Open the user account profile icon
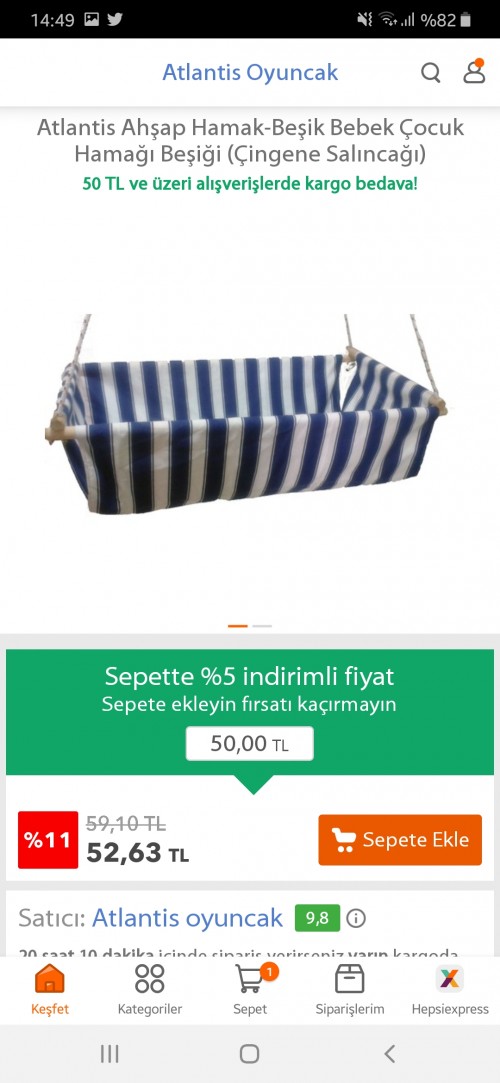 click(474, 72)
